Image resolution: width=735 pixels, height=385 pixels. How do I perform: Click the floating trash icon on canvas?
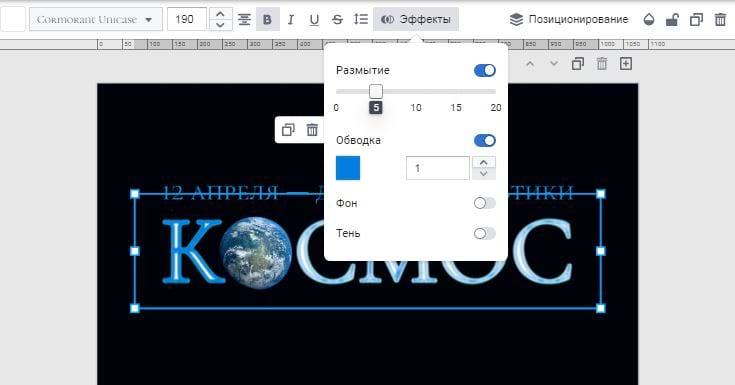(312, 130)
